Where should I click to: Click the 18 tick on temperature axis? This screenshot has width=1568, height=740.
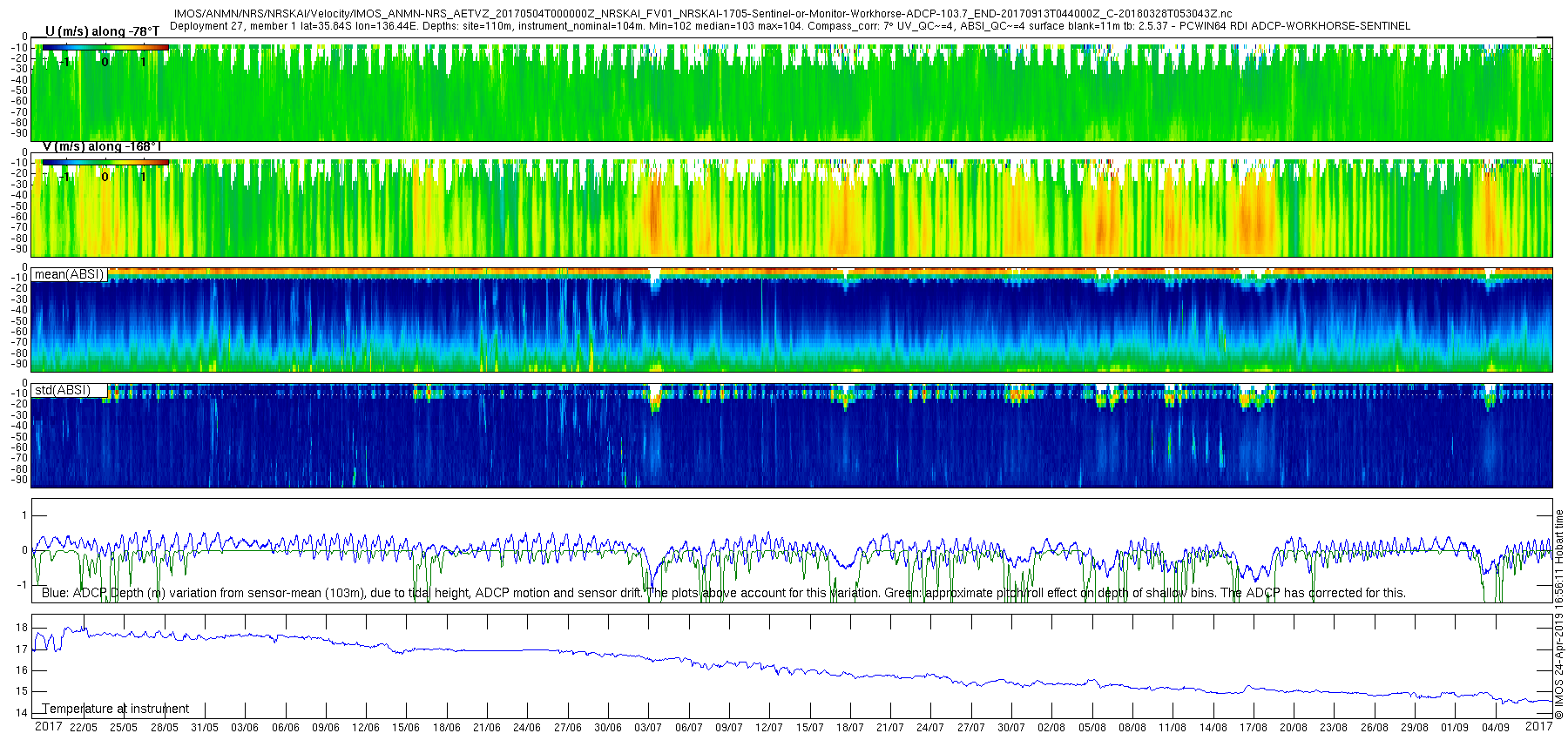click(x=22, y=628)
